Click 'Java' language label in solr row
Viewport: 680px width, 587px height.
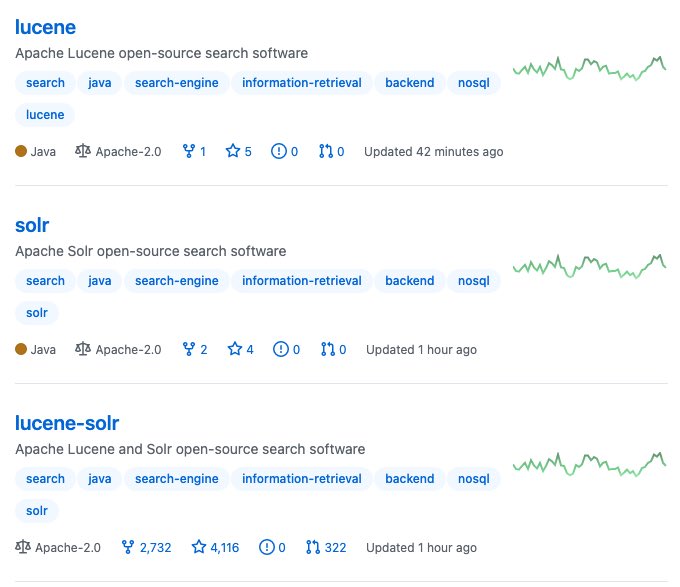(x=43, y=349)
